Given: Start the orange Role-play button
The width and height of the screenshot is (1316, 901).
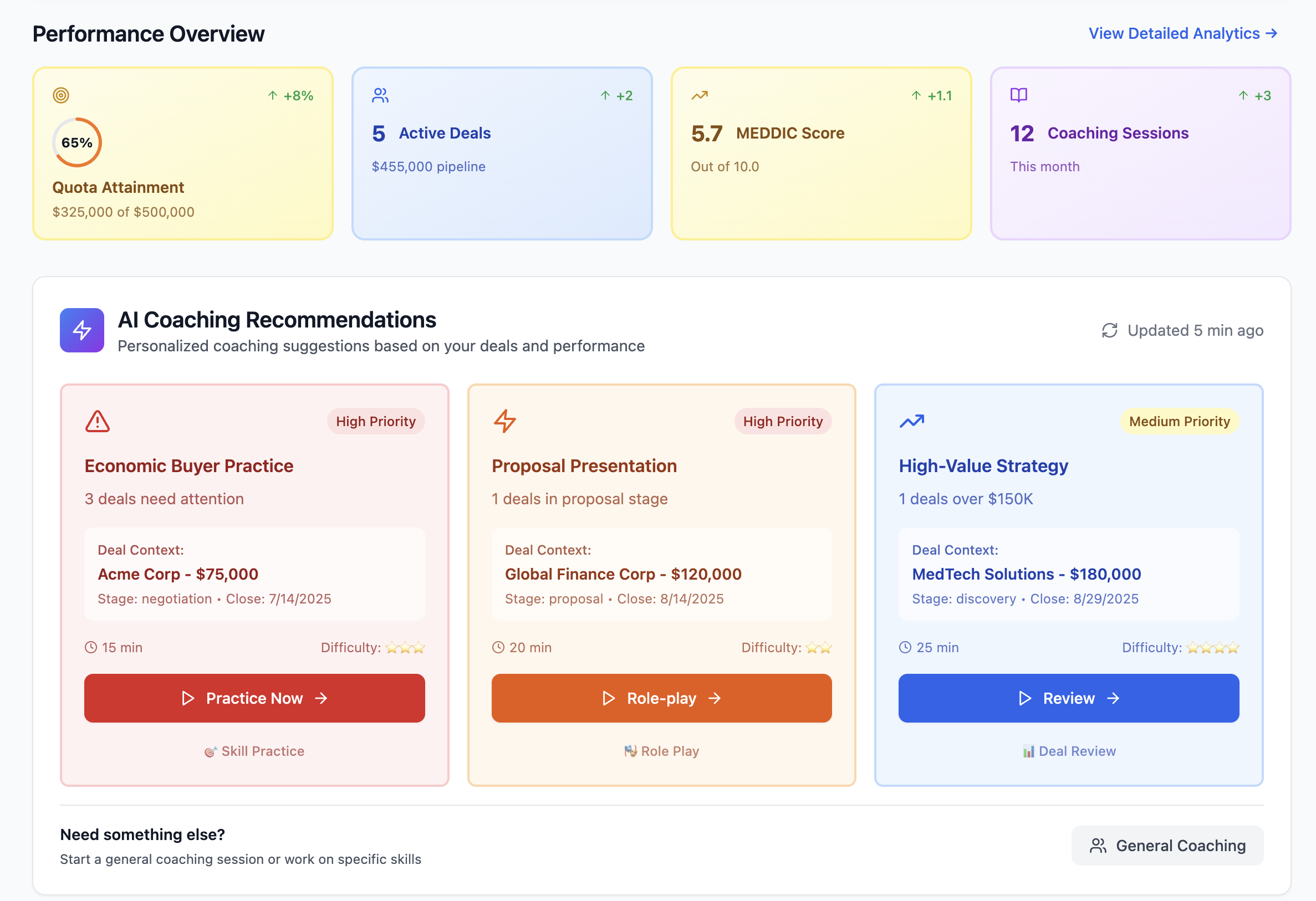Looking at the screenshot, I should pyautogui.click(x=661, y=698).
